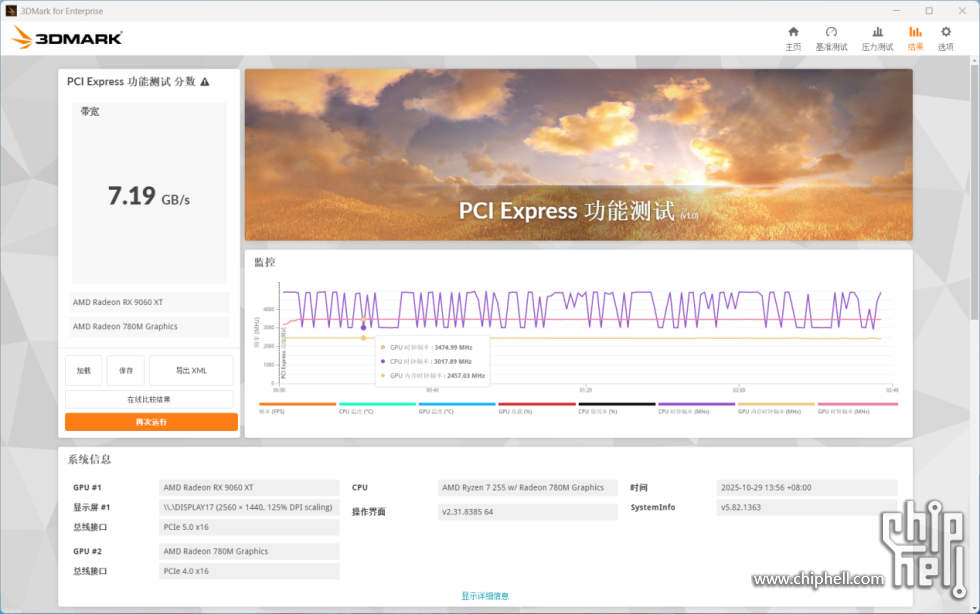The width and height of the screenshot is (980, 614).
Task: Click the 3DMark logo in the header
Action: [x=67, y=38]
